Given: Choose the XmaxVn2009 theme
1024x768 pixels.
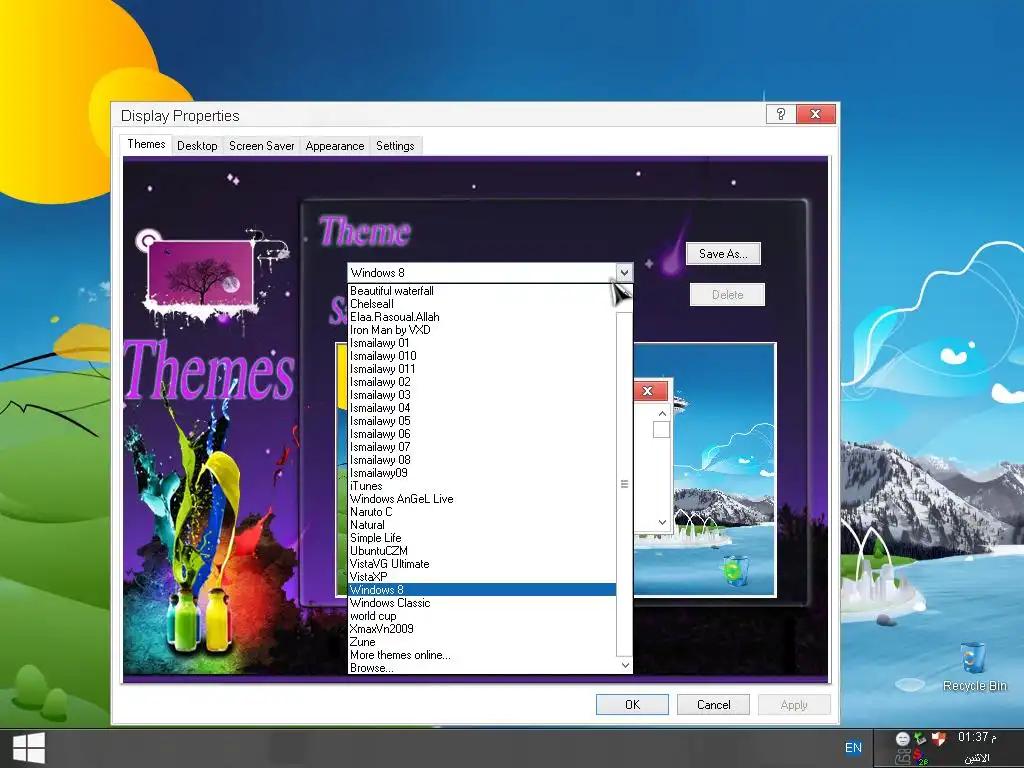Looking at the screenshot, I should point(483,629).
